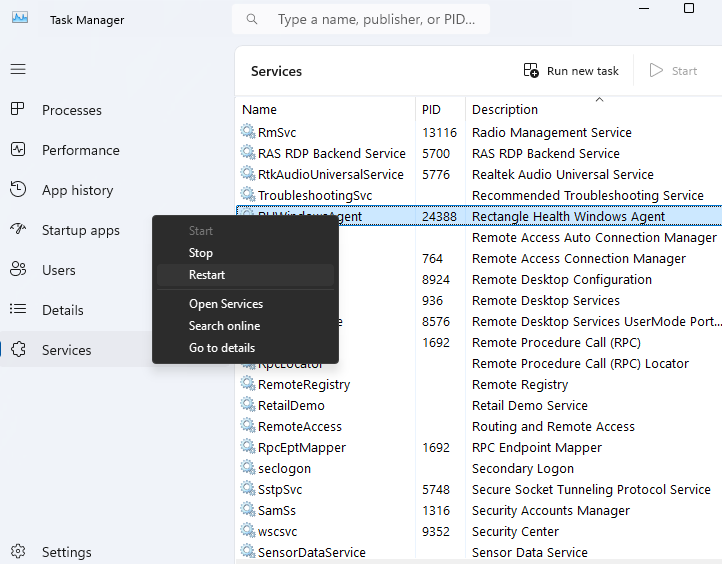Screen dimensions: 722x564
Task: Open the Processes page icon
Action: point(17,109)
